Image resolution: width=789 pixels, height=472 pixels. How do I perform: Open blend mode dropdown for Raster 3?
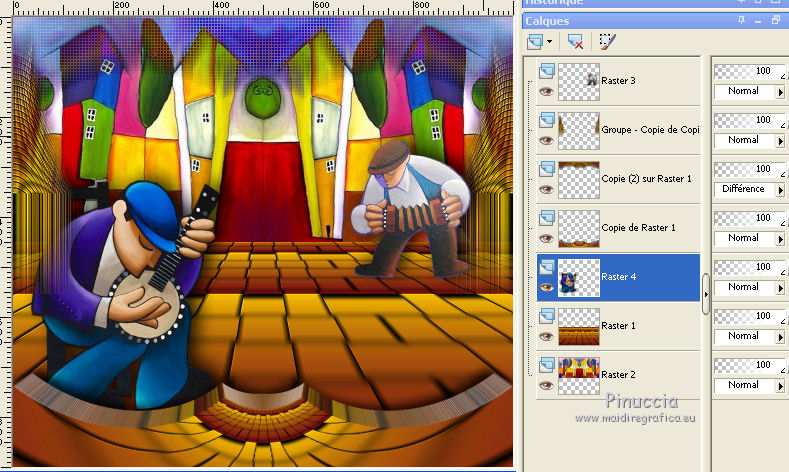[780, 92]
